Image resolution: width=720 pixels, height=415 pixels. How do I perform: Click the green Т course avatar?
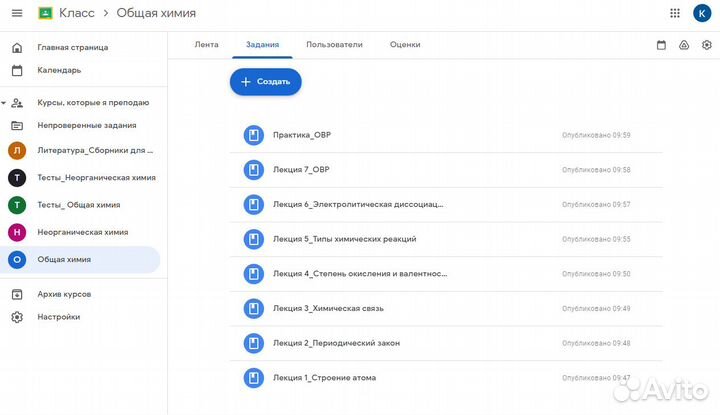(17, 205)
